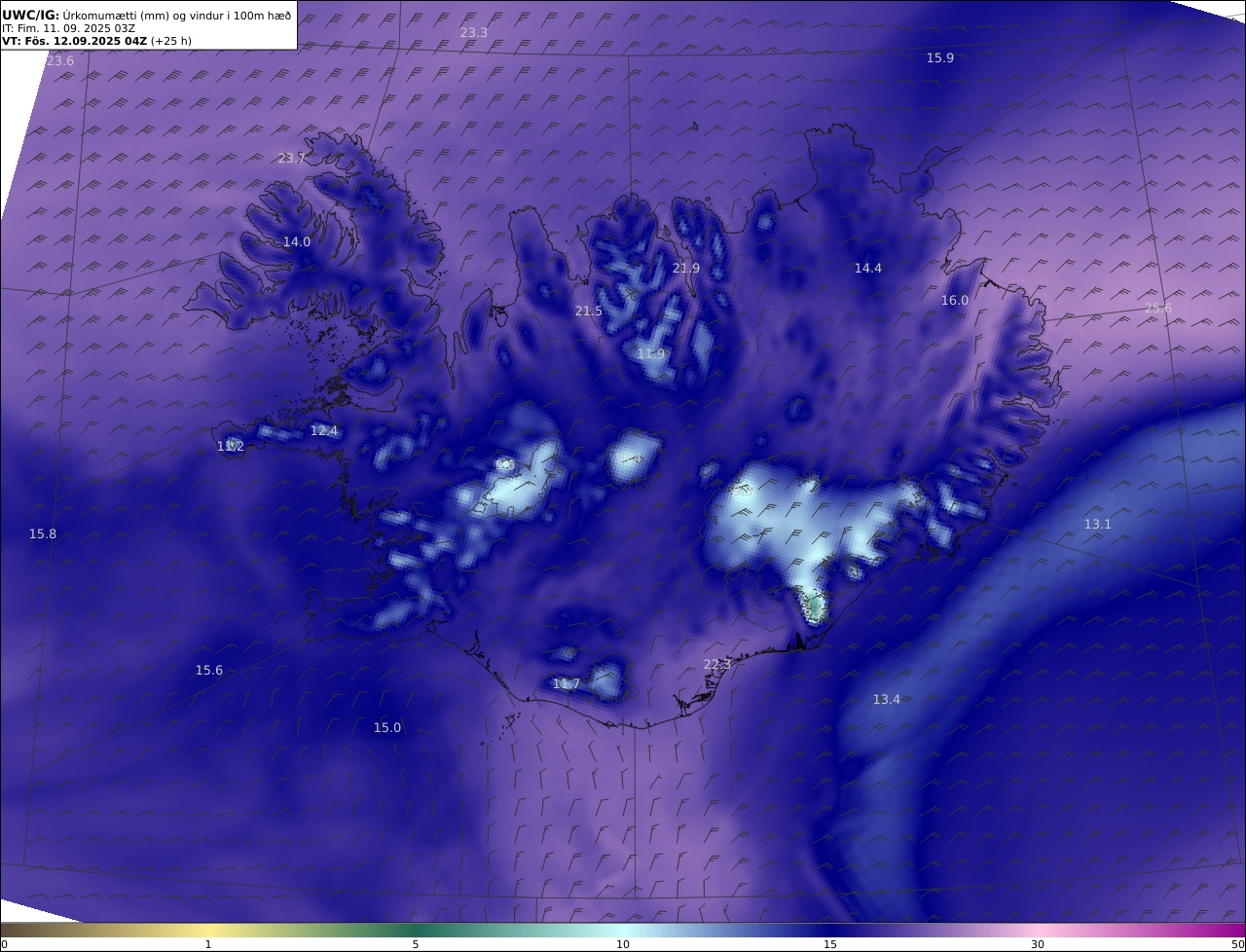The height and width of the screenshot is (952, 1246).
Task: Click the colorbar tick label 1
Action: pyautogui.click(x=208, y=944)
